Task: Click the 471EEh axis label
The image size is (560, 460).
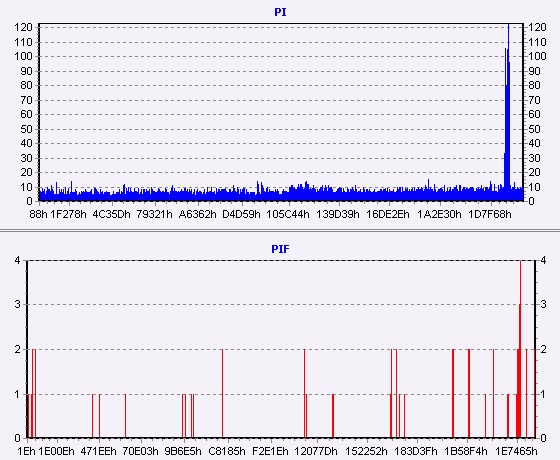Action: pos(99,451)
